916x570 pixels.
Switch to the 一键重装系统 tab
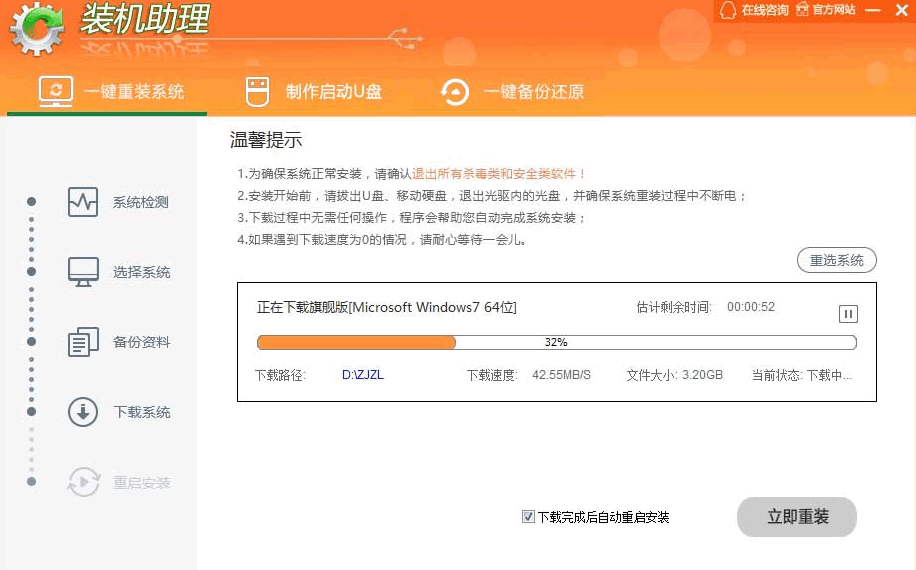[107, 92]
